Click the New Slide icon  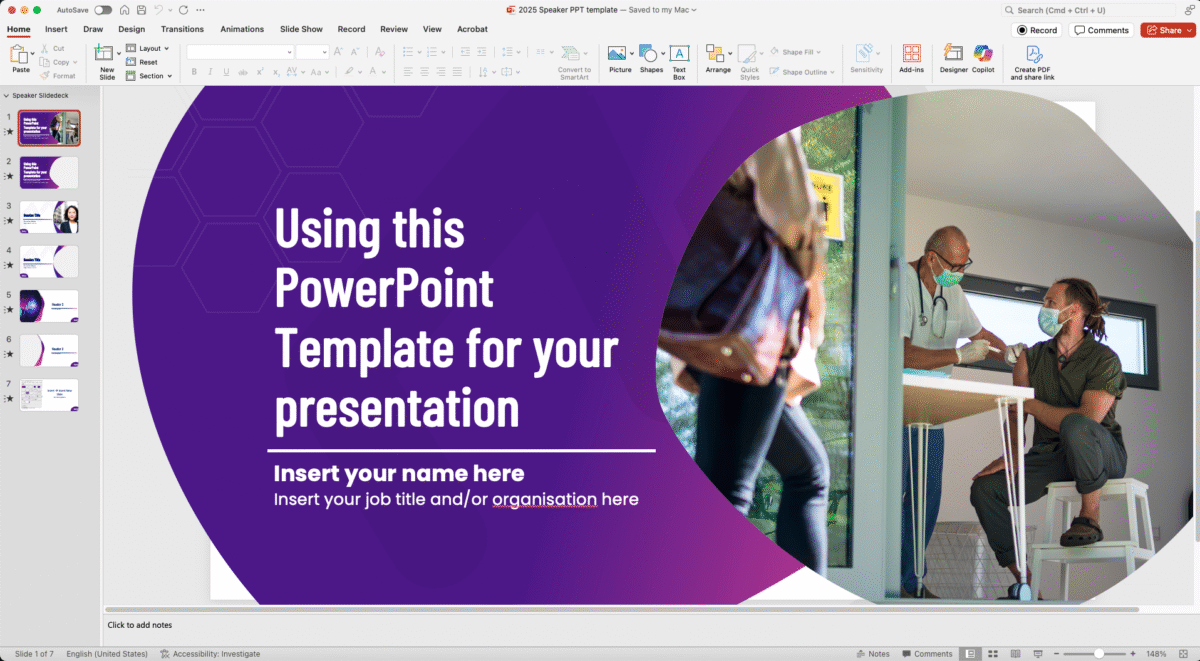(x=106, y=54)
